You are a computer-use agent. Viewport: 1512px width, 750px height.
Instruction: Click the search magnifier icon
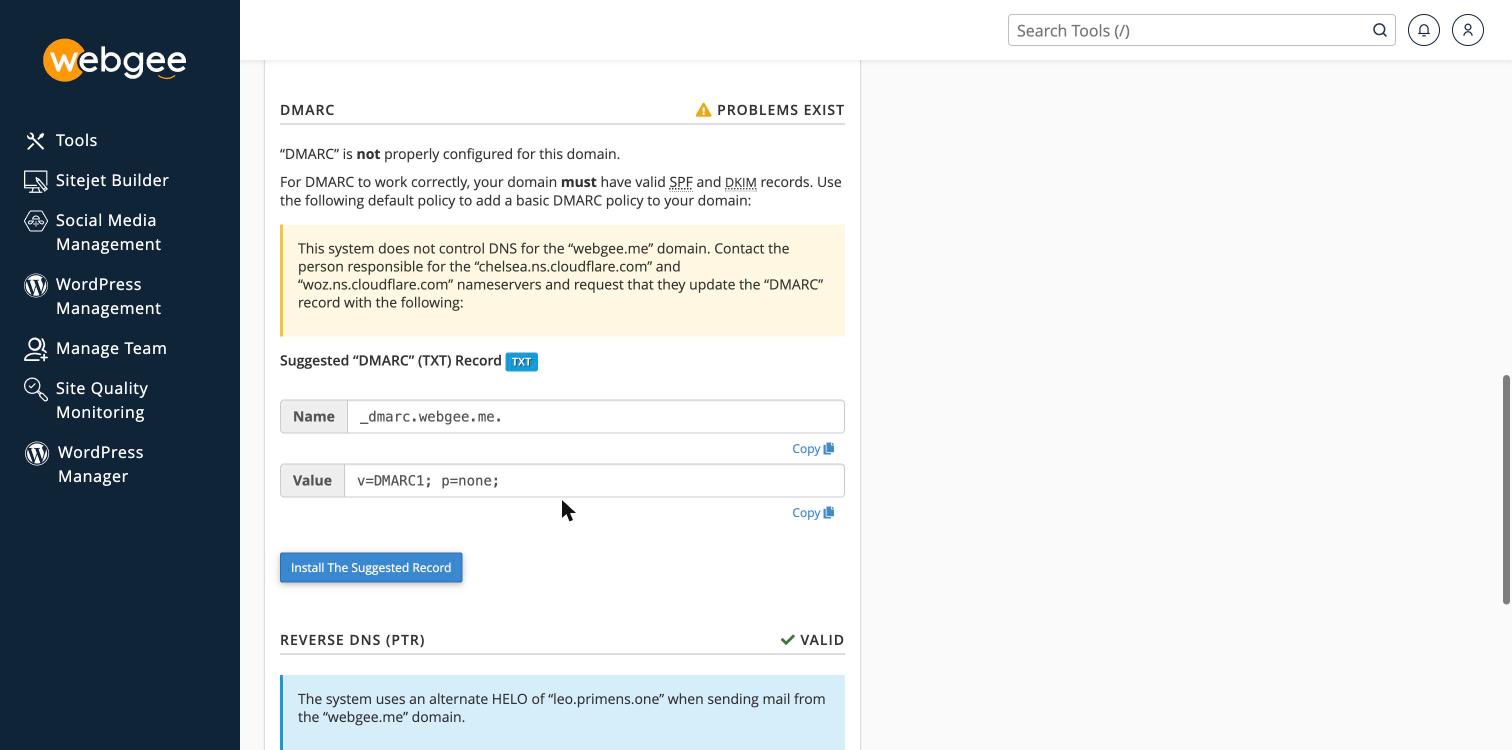[x=1380, y=30]
